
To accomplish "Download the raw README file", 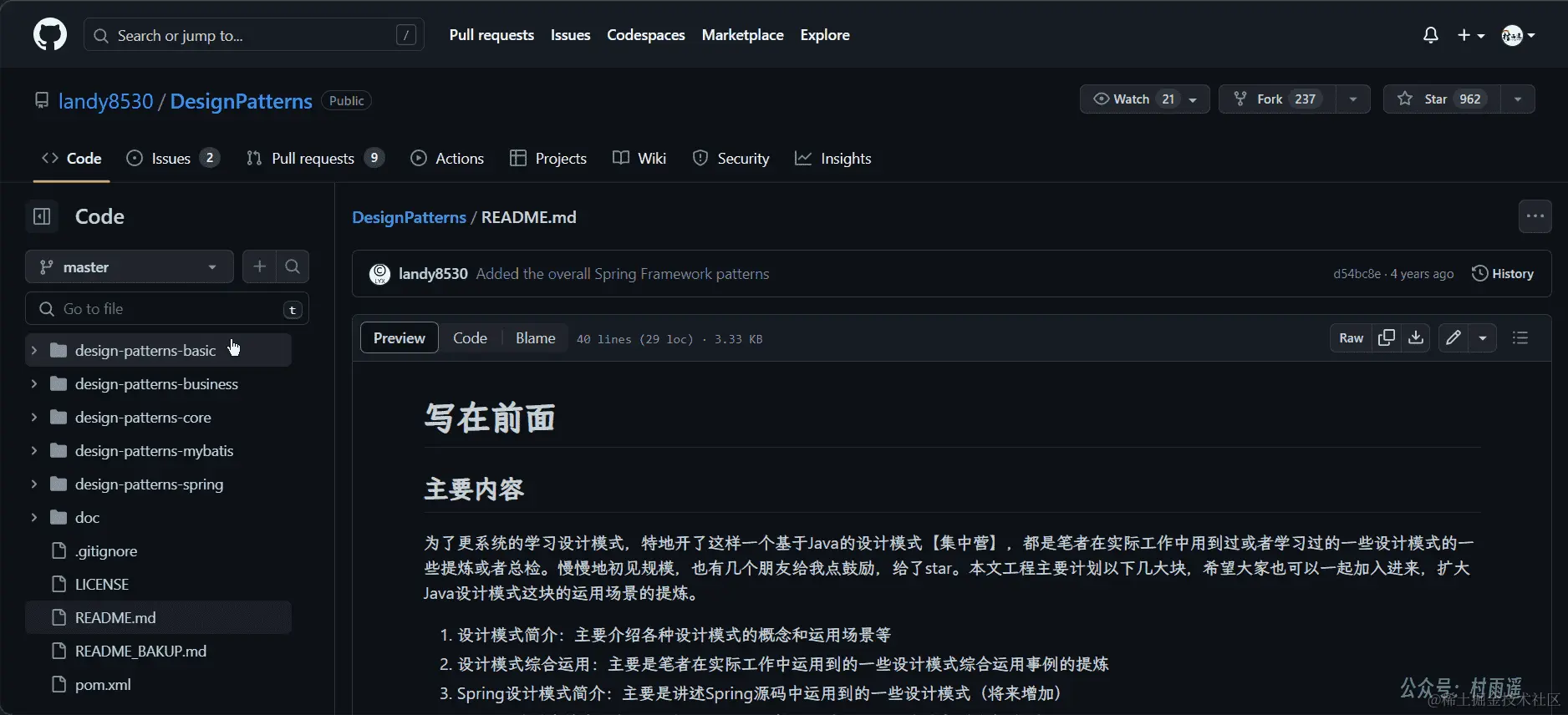I will (x=1416, y=337).
